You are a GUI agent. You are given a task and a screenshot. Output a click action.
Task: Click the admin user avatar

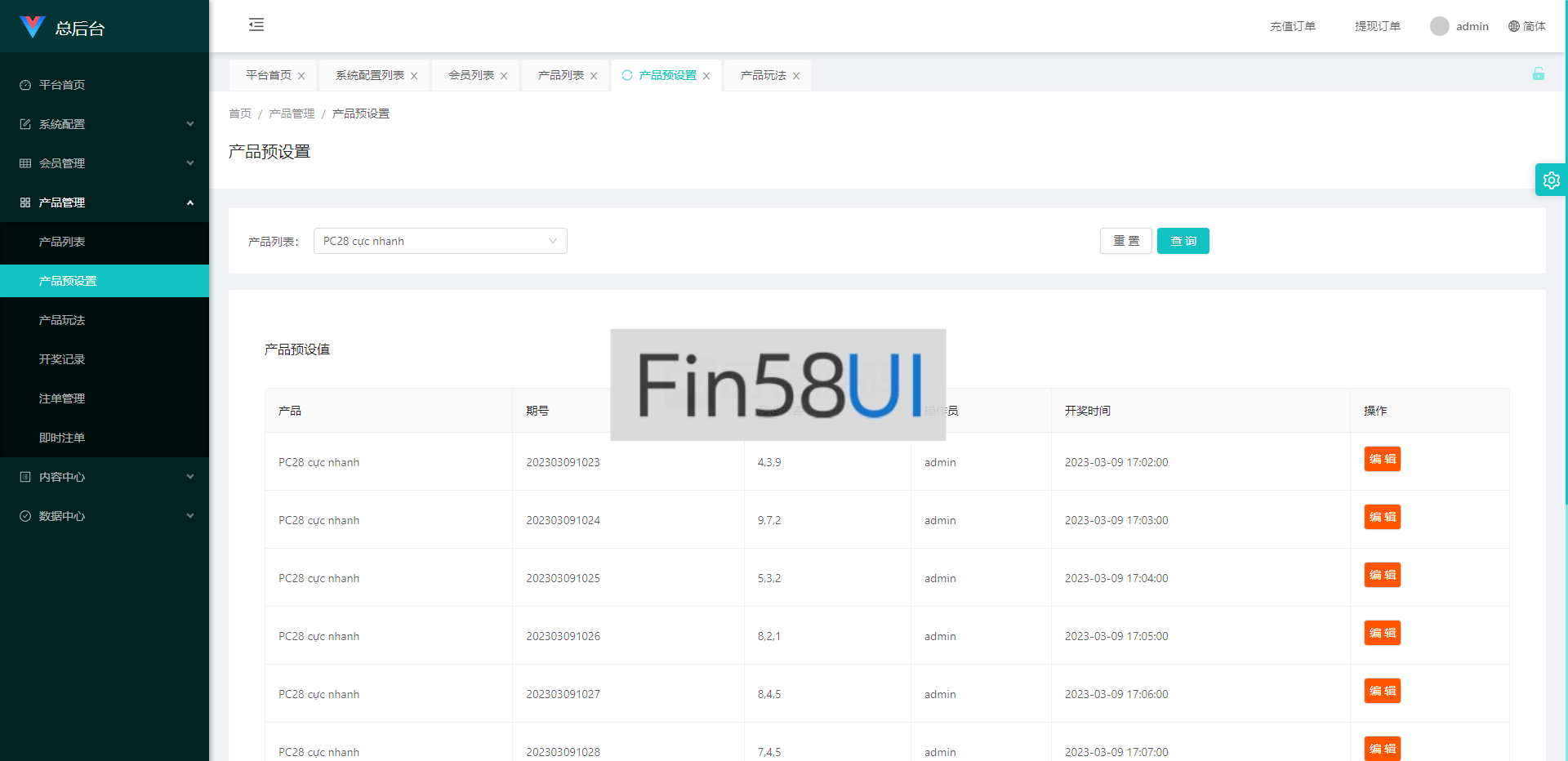pyautogui.click(x=1439, y=26)
